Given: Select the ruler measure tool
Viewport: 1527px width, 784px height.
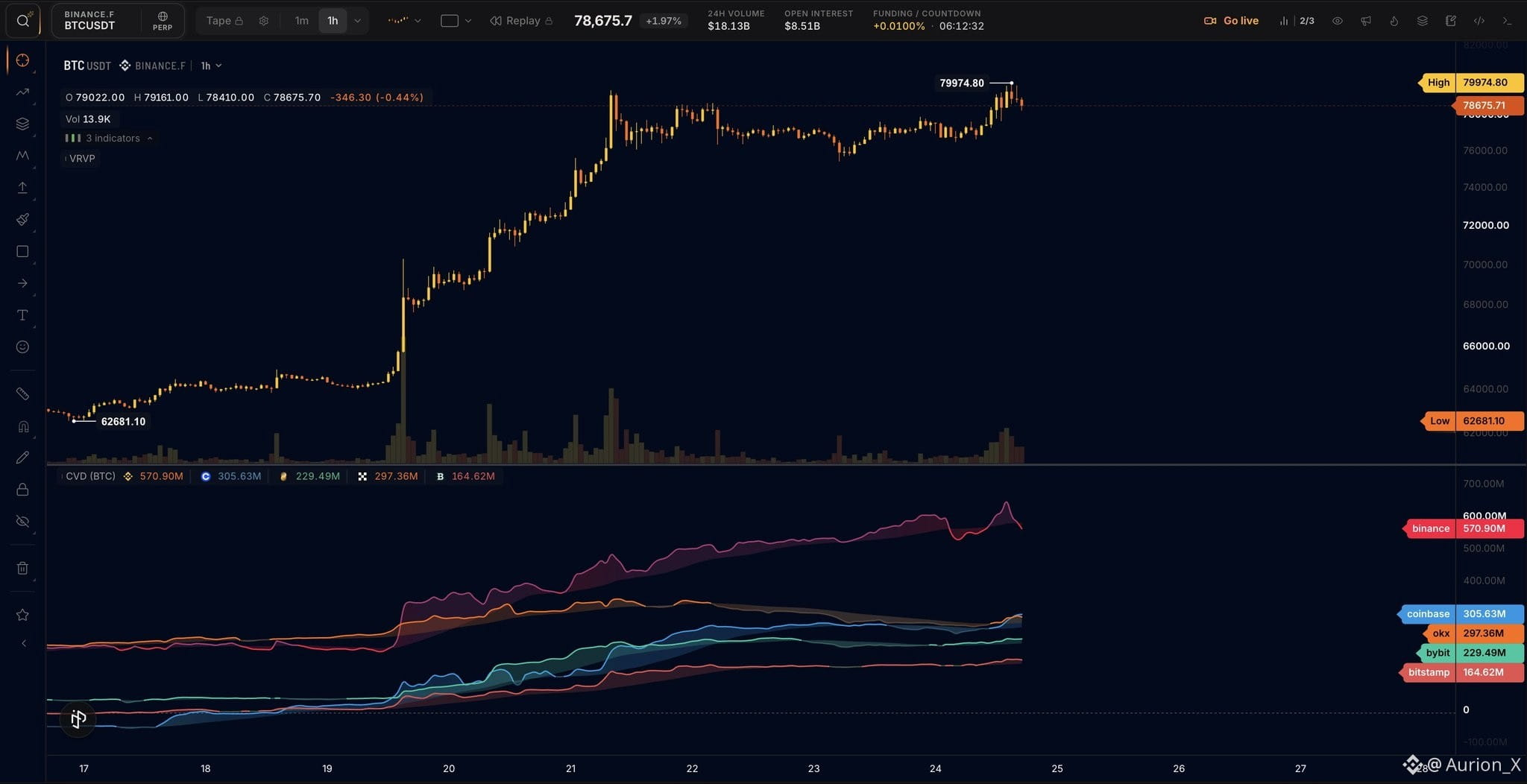Looking at the screenshot, I should coord(22,393).
